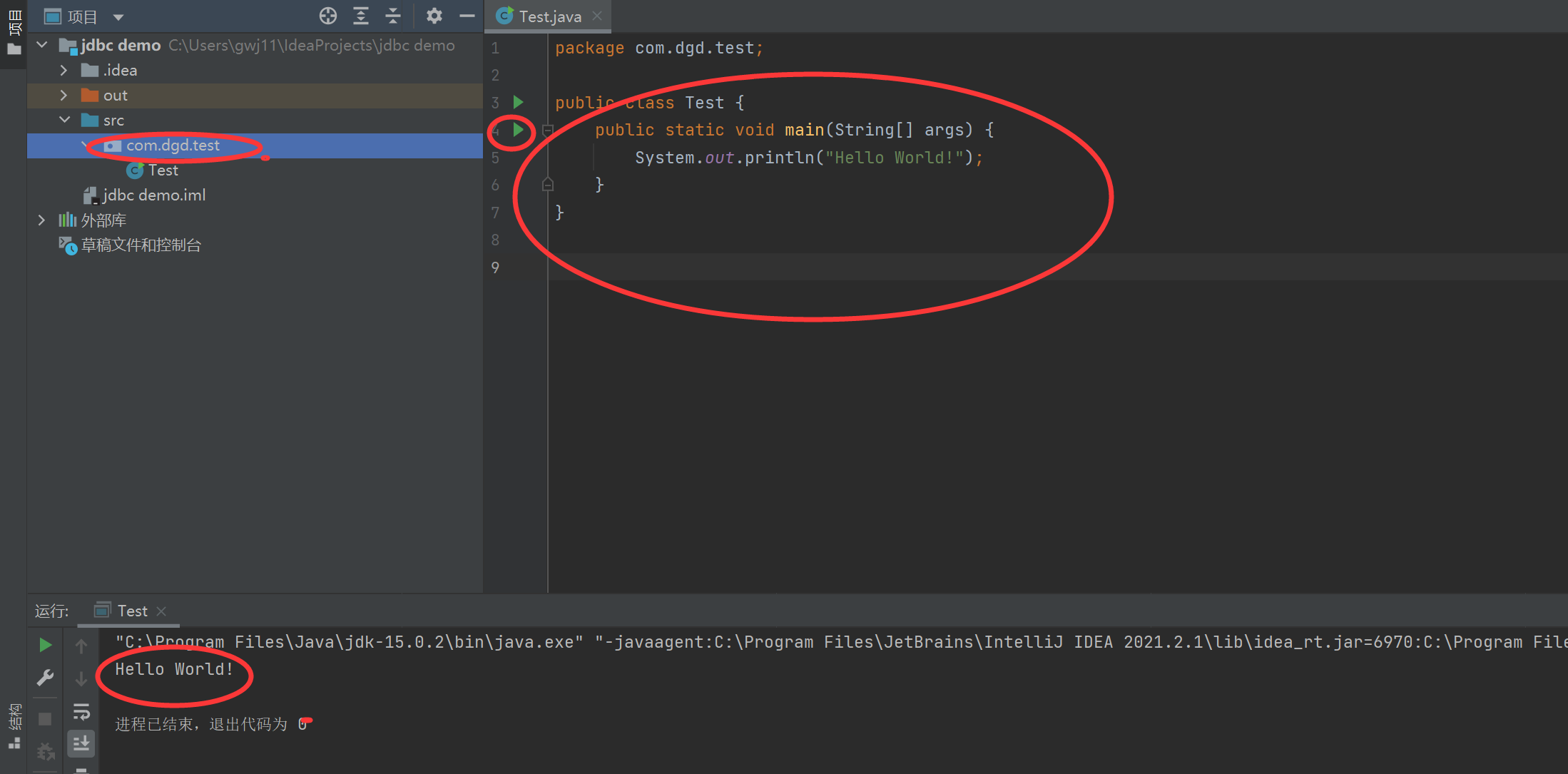Toggle scroll to end of console
The height and width of the screenshot is (774, 1568).
click(x=81, y=743)
